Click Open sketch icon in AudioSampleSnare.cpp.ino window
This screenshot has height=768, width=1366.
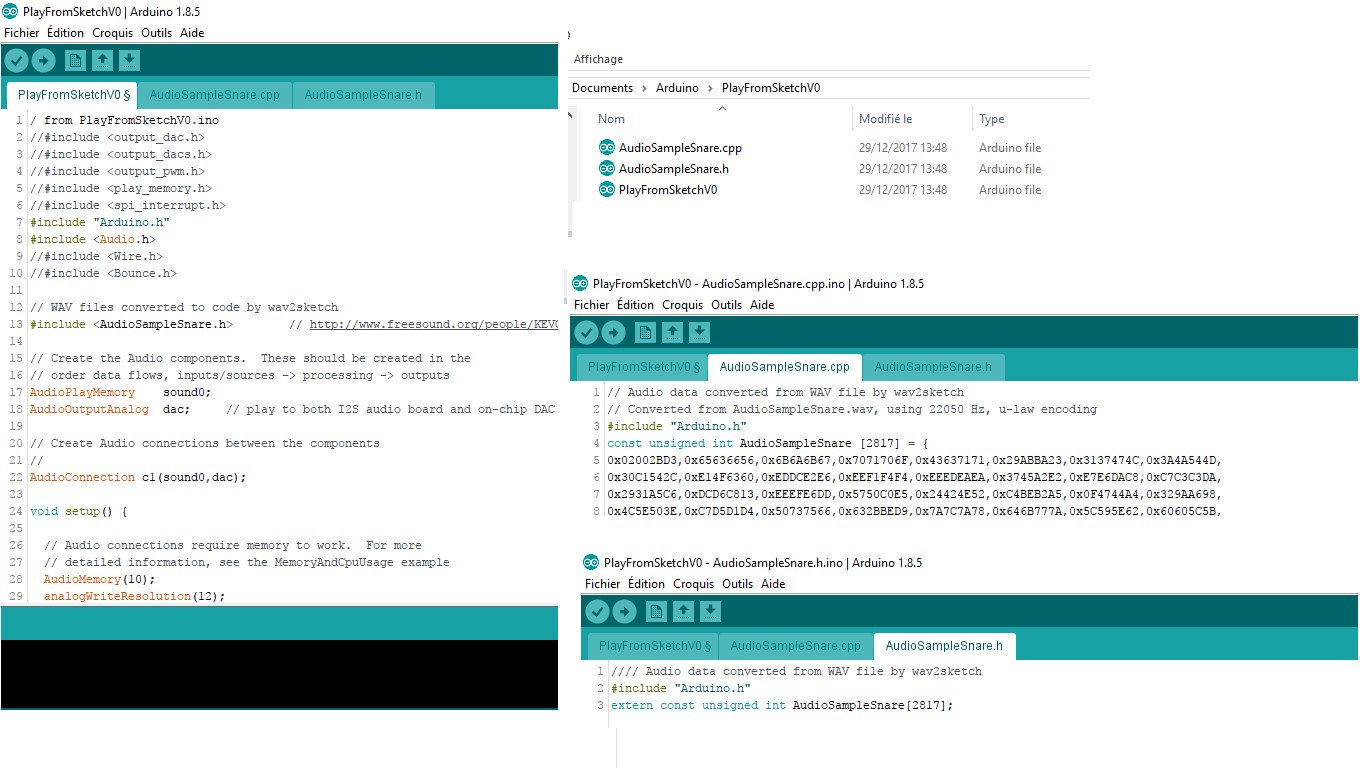[x=673, y=333]
